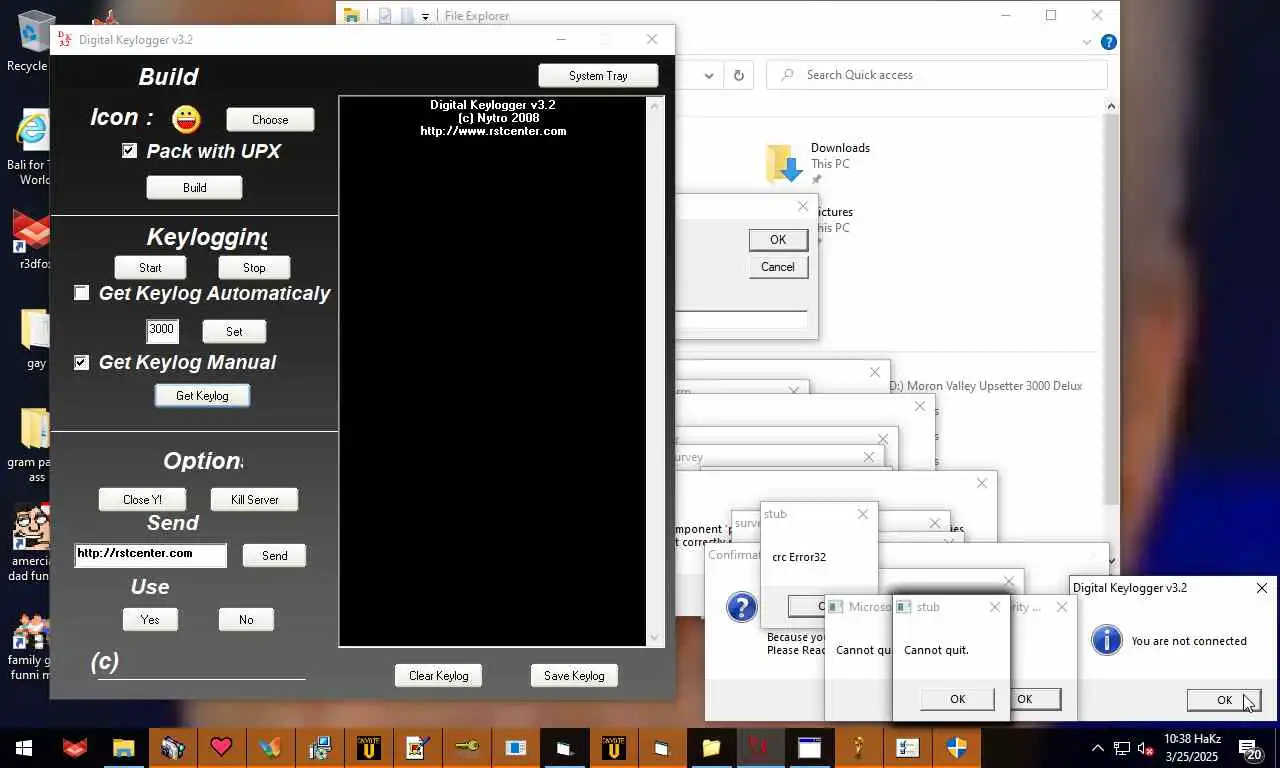
Task: Click the Stop keylogging button
Action: pos(254,268)
